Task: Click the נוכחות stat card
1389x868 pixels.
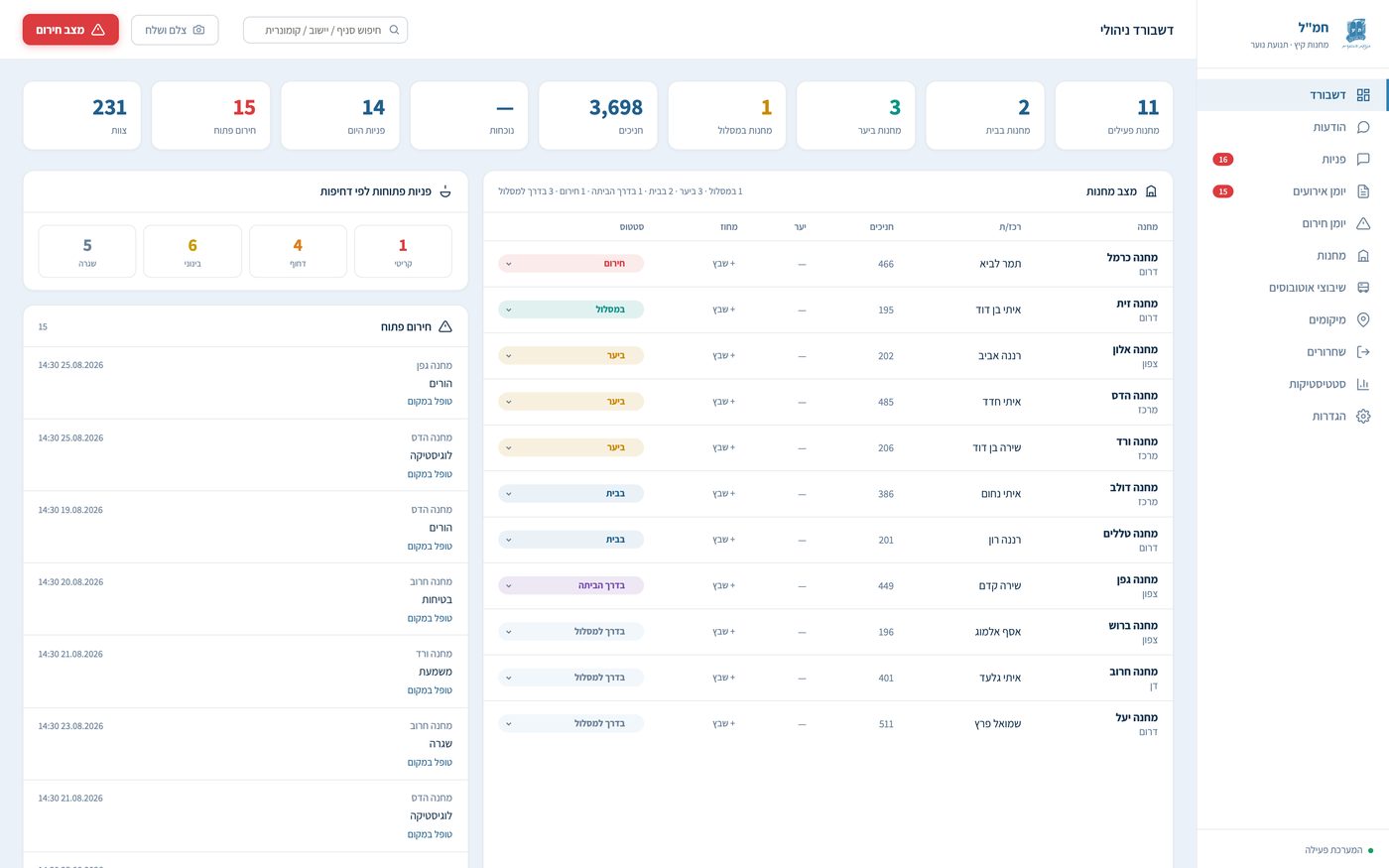Action: tap(469, 116)
